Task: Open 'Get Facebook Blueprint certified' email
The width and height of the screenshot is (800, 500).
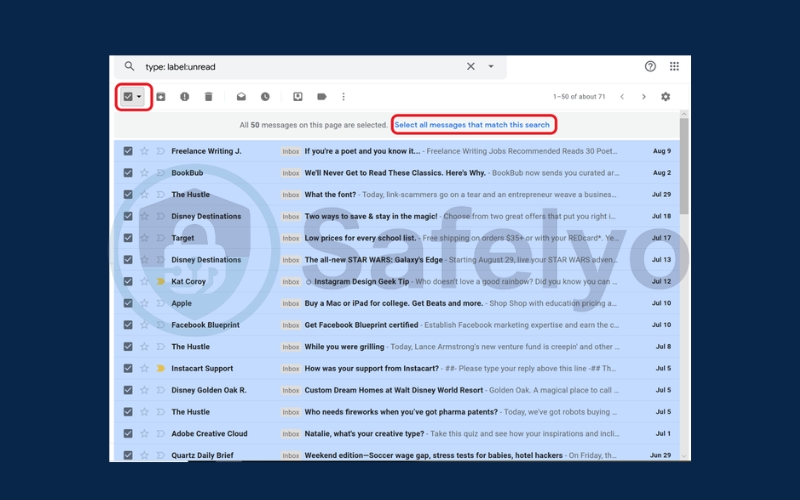Action: [361, 325]
